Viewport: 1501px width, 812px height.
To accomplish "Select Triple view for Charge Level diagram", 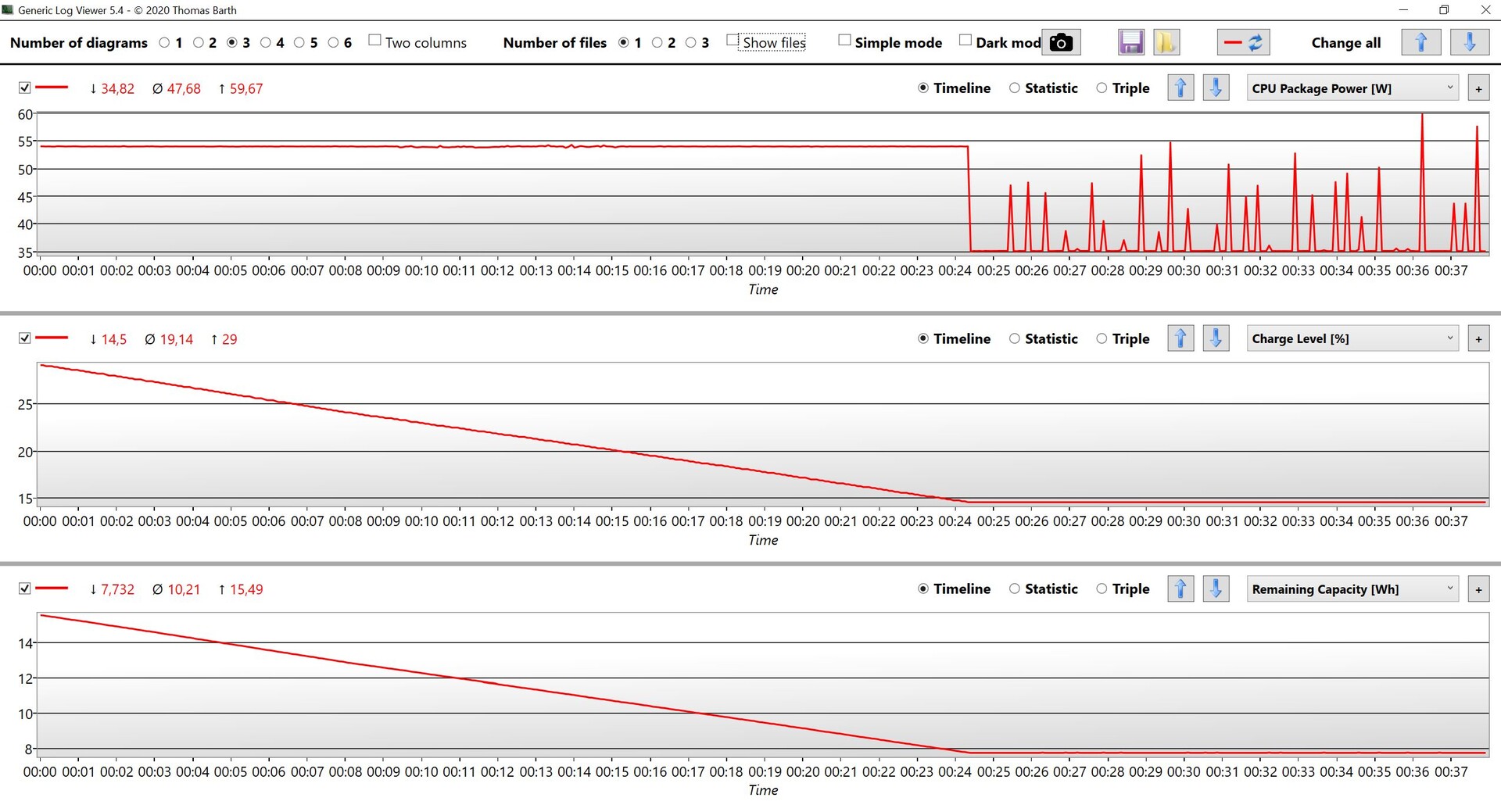I will (x=1102, y=338).
